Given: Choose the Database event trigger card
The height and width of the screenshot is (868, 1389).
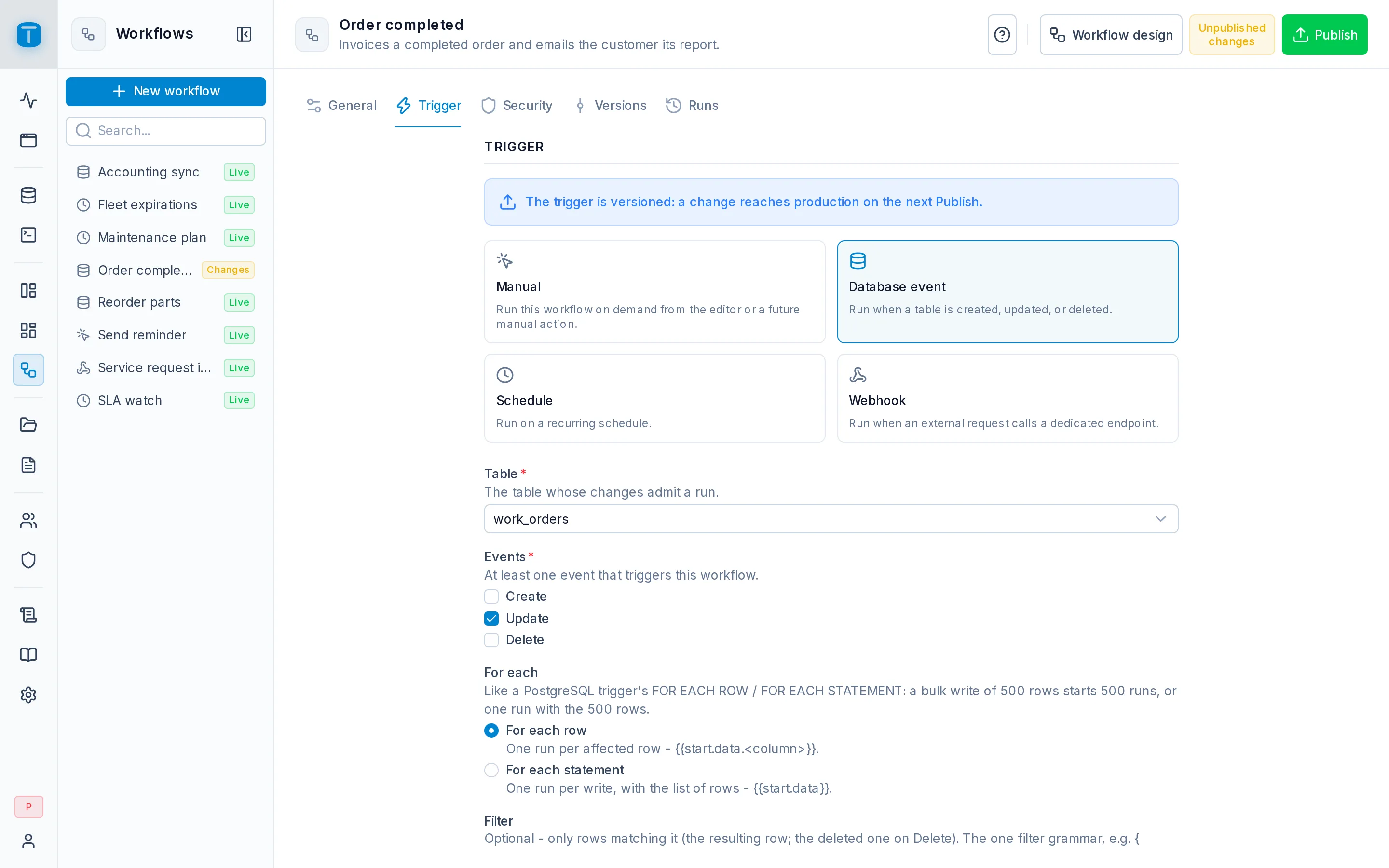Looking at the screenshot, I should [x=1008, y=292].
